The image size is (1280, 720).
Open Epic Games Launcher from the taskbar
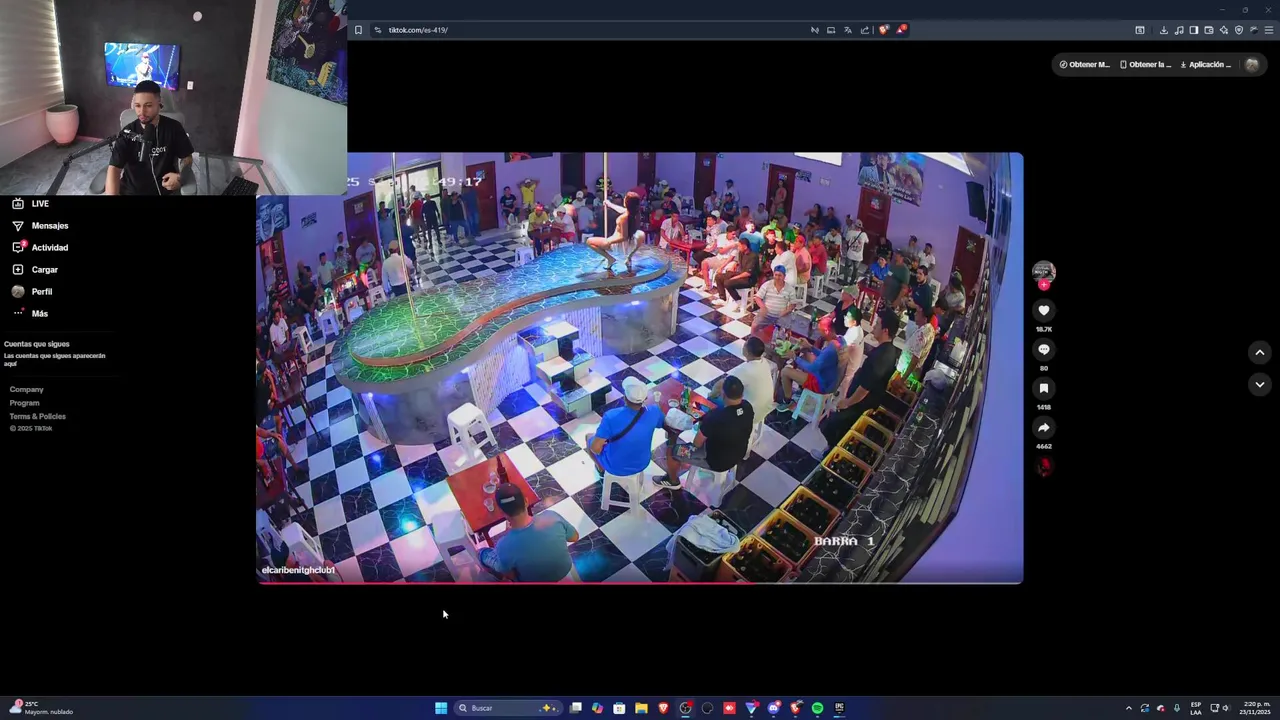(x=839, y=708)
